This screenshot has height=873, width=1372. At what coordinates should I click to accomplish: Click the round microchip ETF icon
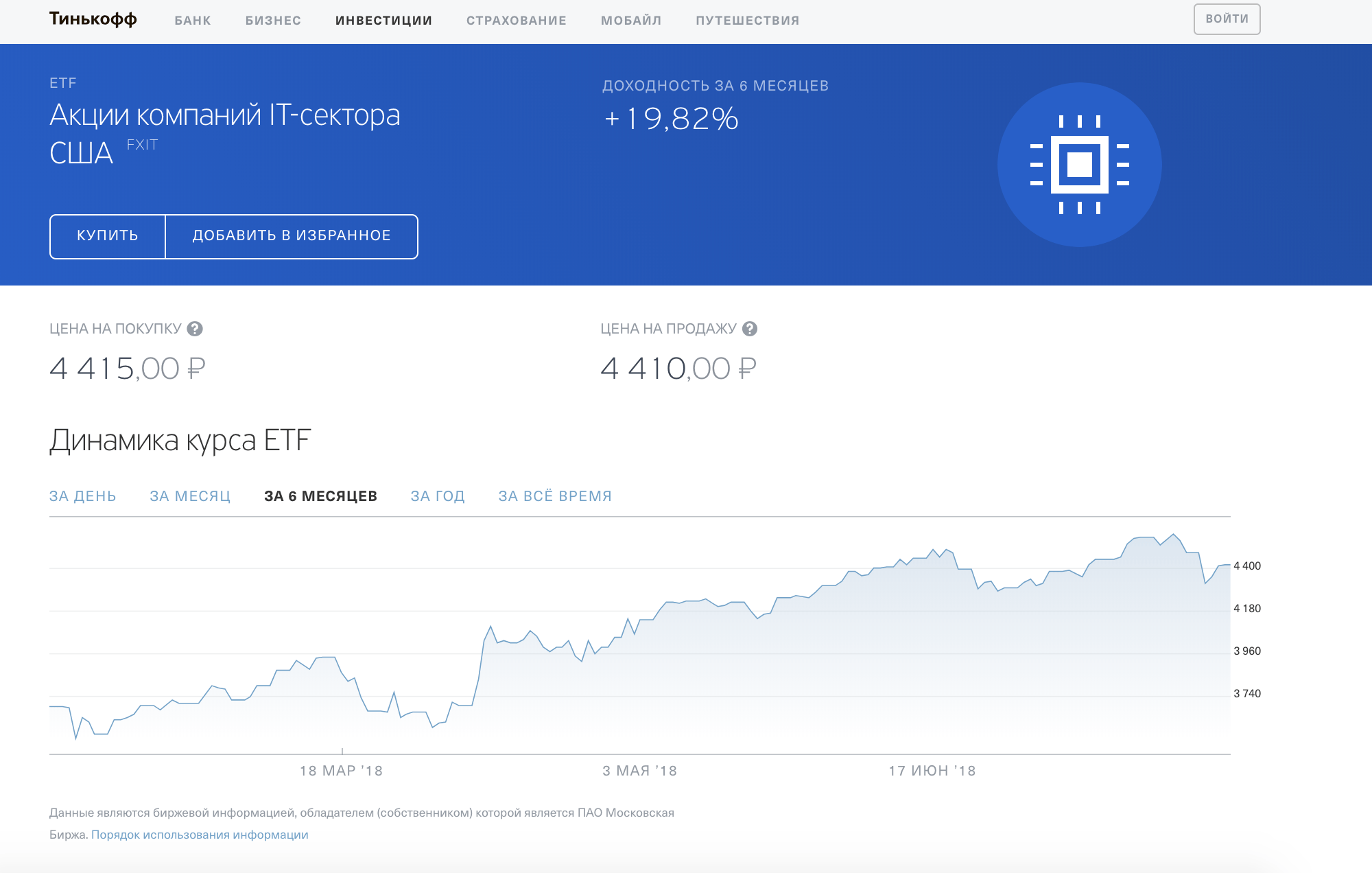coord(1079,165)
